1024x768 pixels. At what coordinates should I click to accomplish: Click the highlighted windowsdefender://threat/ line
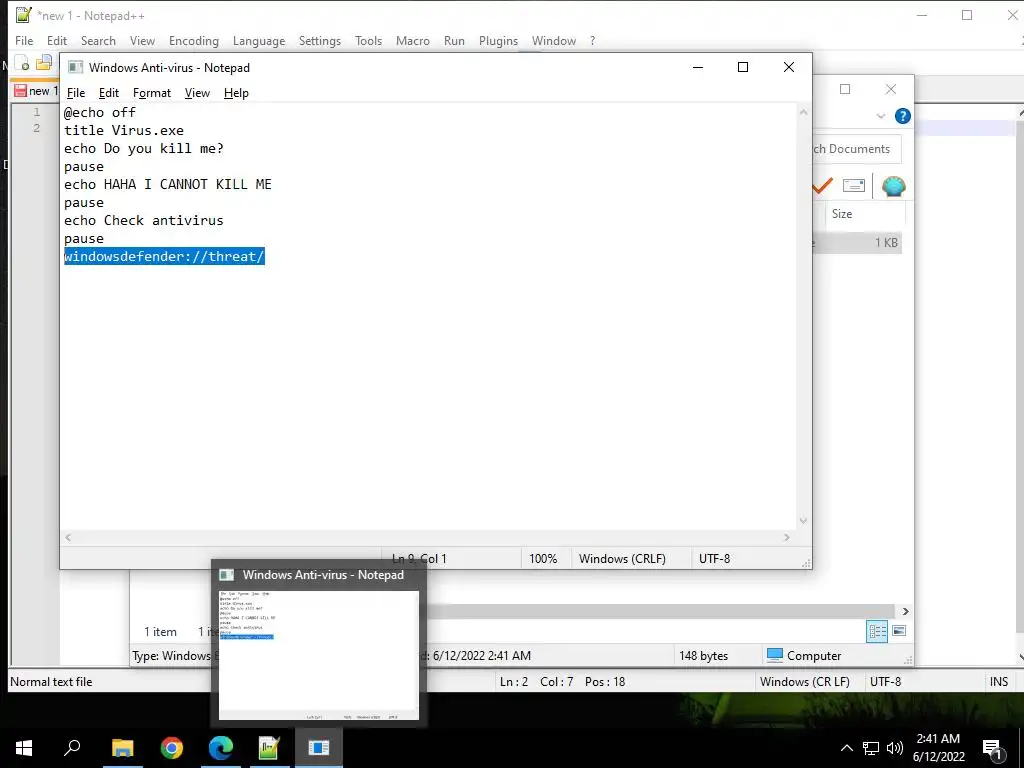164,256
